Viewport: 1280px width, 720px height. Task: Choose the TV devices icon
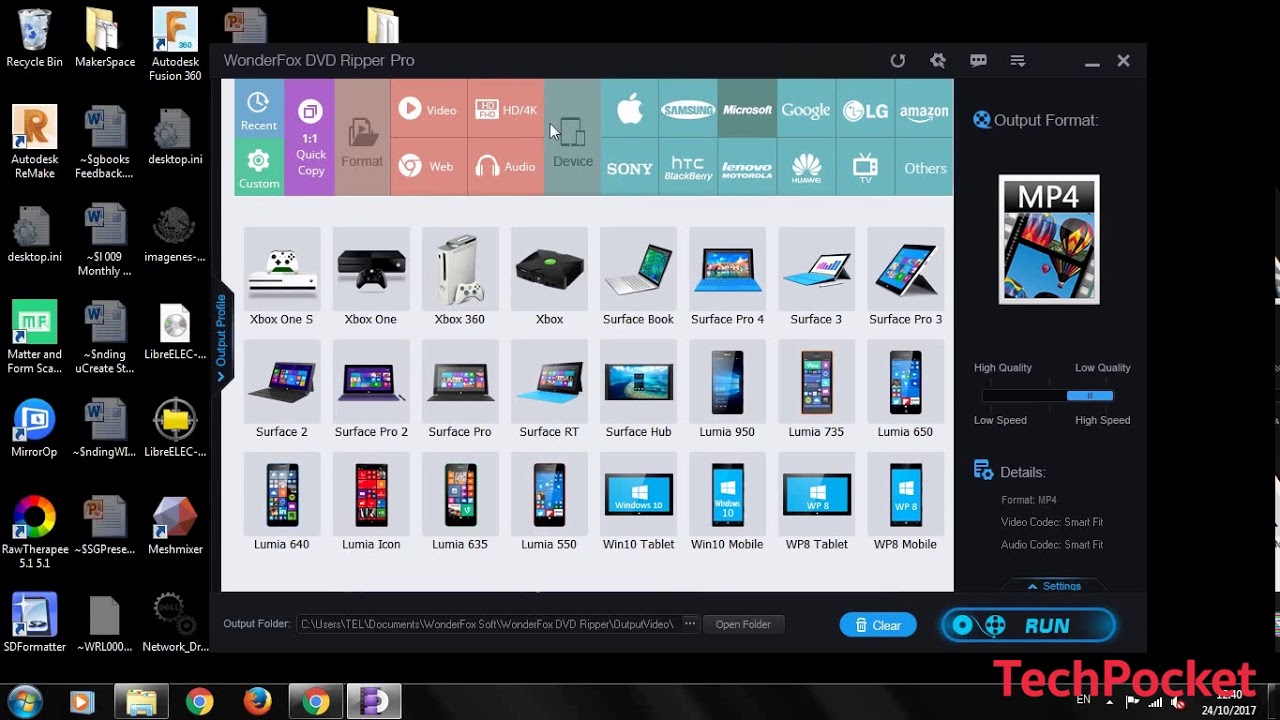865,167
